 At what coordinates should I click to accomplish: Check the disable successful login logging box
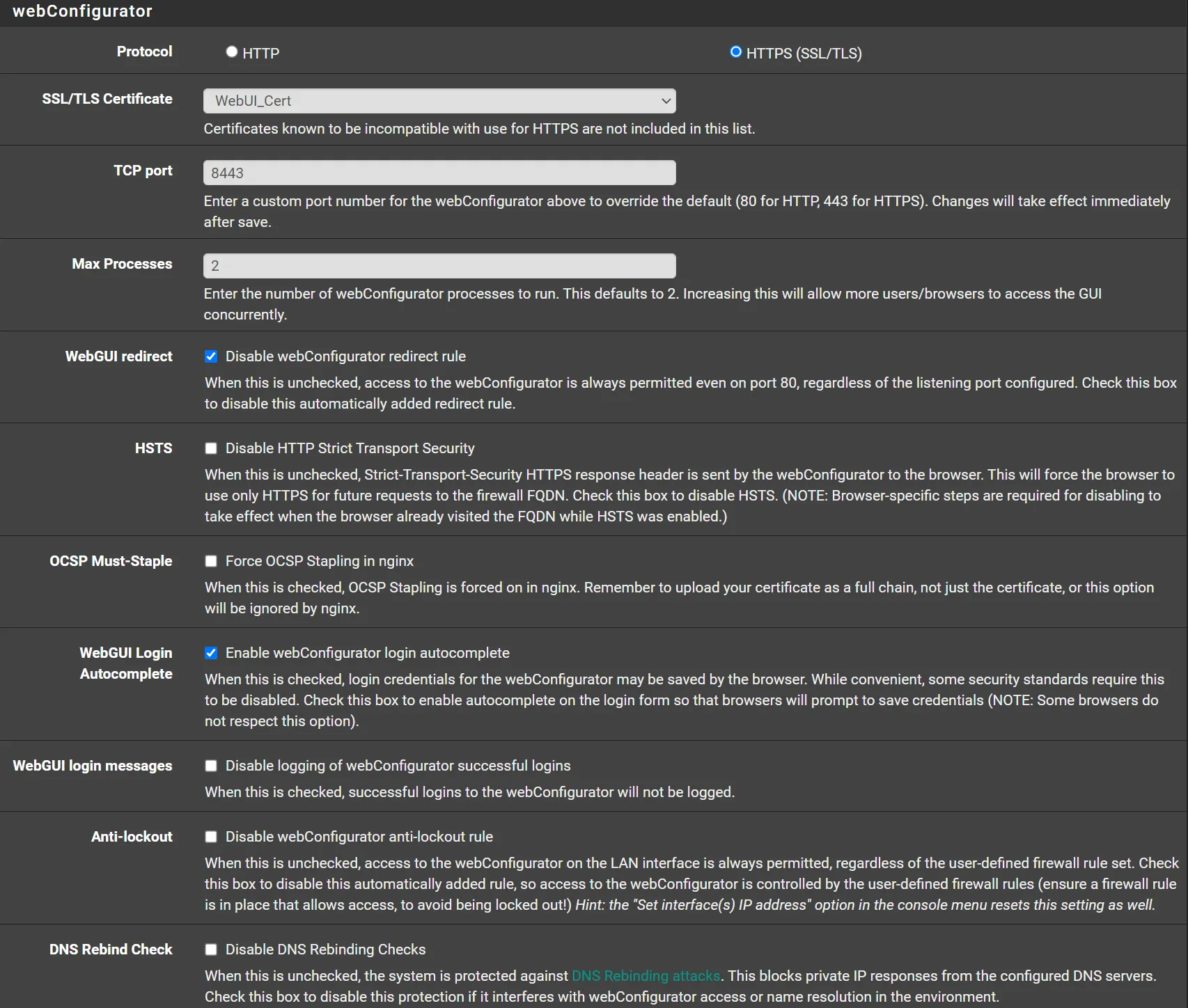[211, 766]
